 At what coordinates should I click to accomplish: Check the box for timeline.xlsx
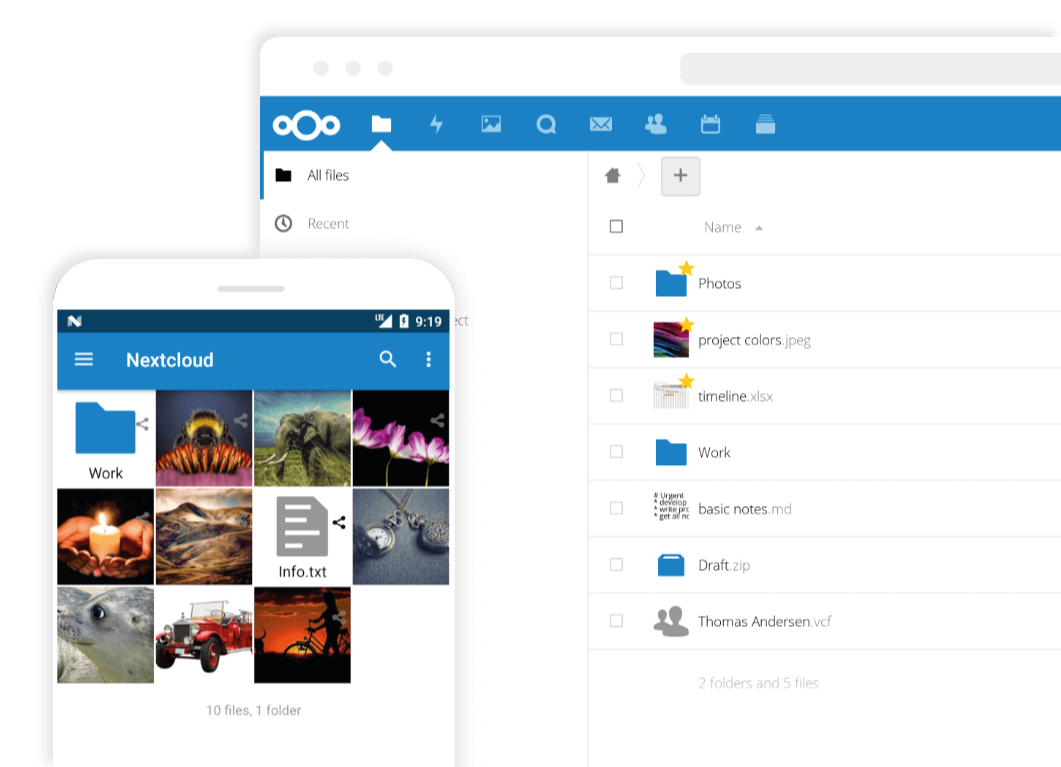pos(616,396)
